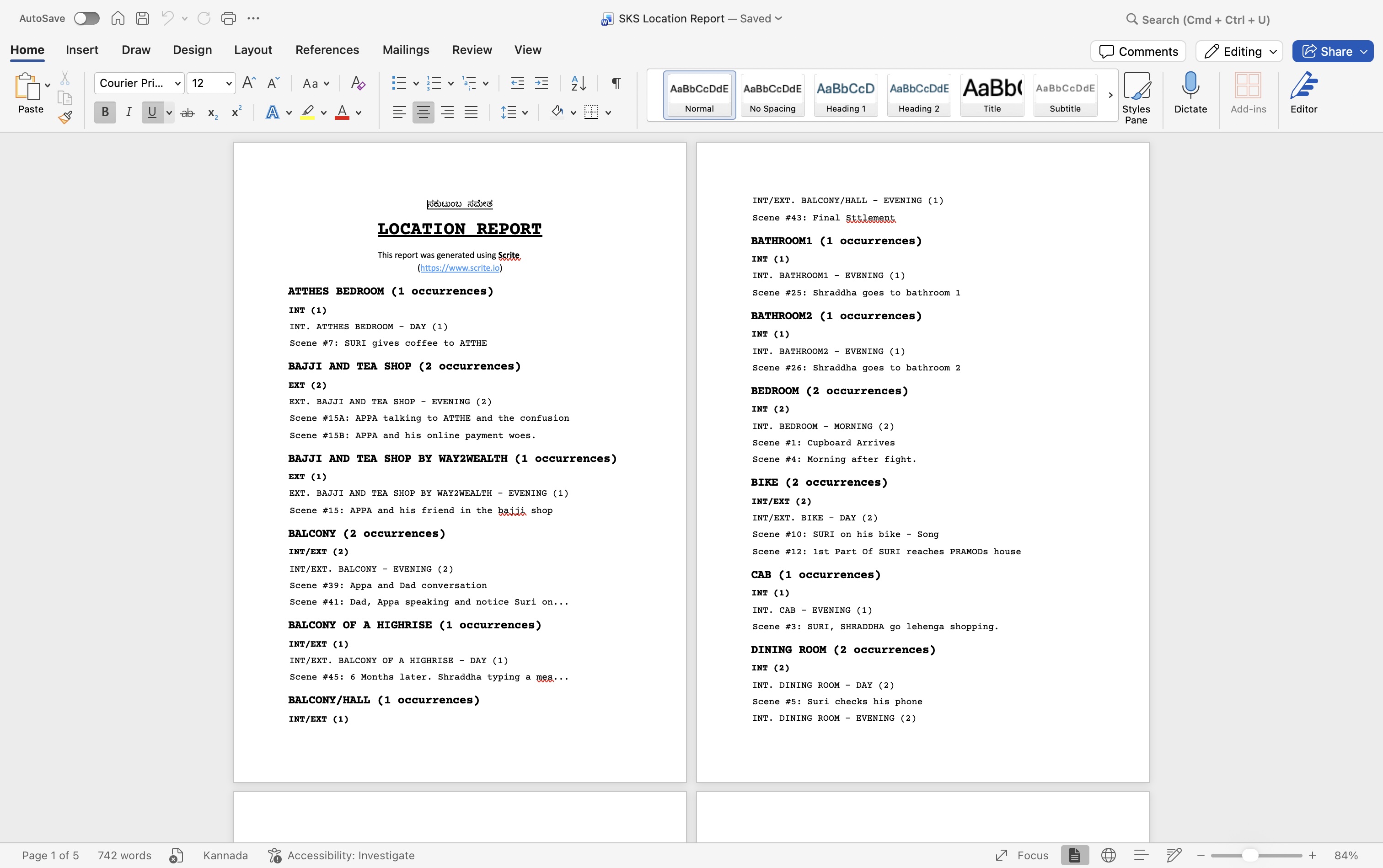Click the Clear Formatting icon

pyautogui.click(x=358, y=83)
